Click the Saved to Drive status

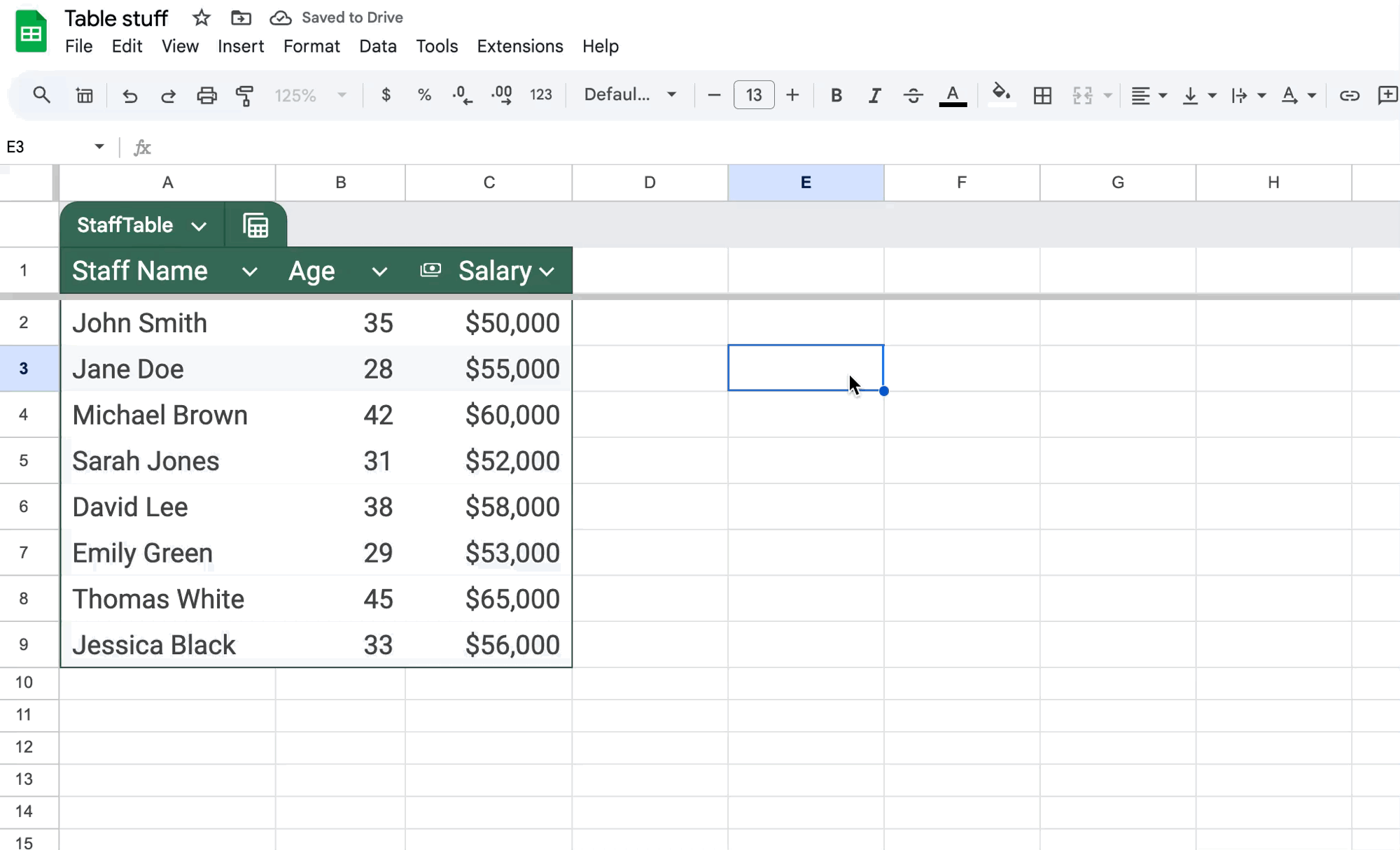pyautogui.click(x=351, y=17)
